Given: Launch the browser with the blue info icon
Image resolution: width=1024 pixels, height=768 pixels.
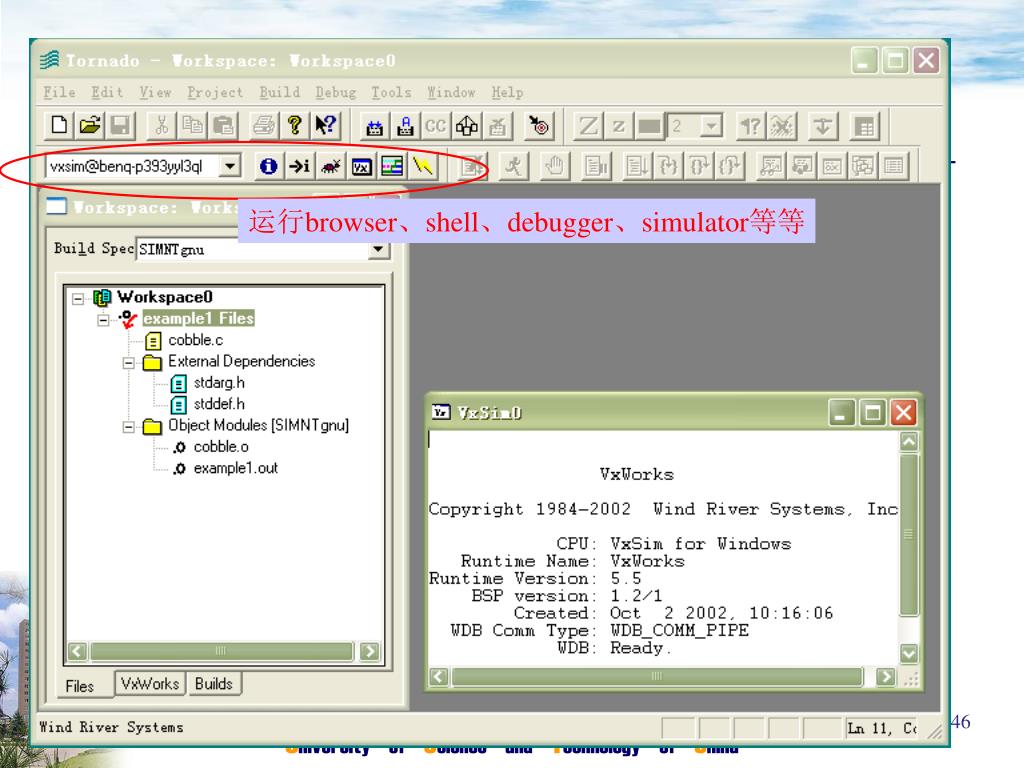Looking at the screenshot, I should click(x=268, y=167).
